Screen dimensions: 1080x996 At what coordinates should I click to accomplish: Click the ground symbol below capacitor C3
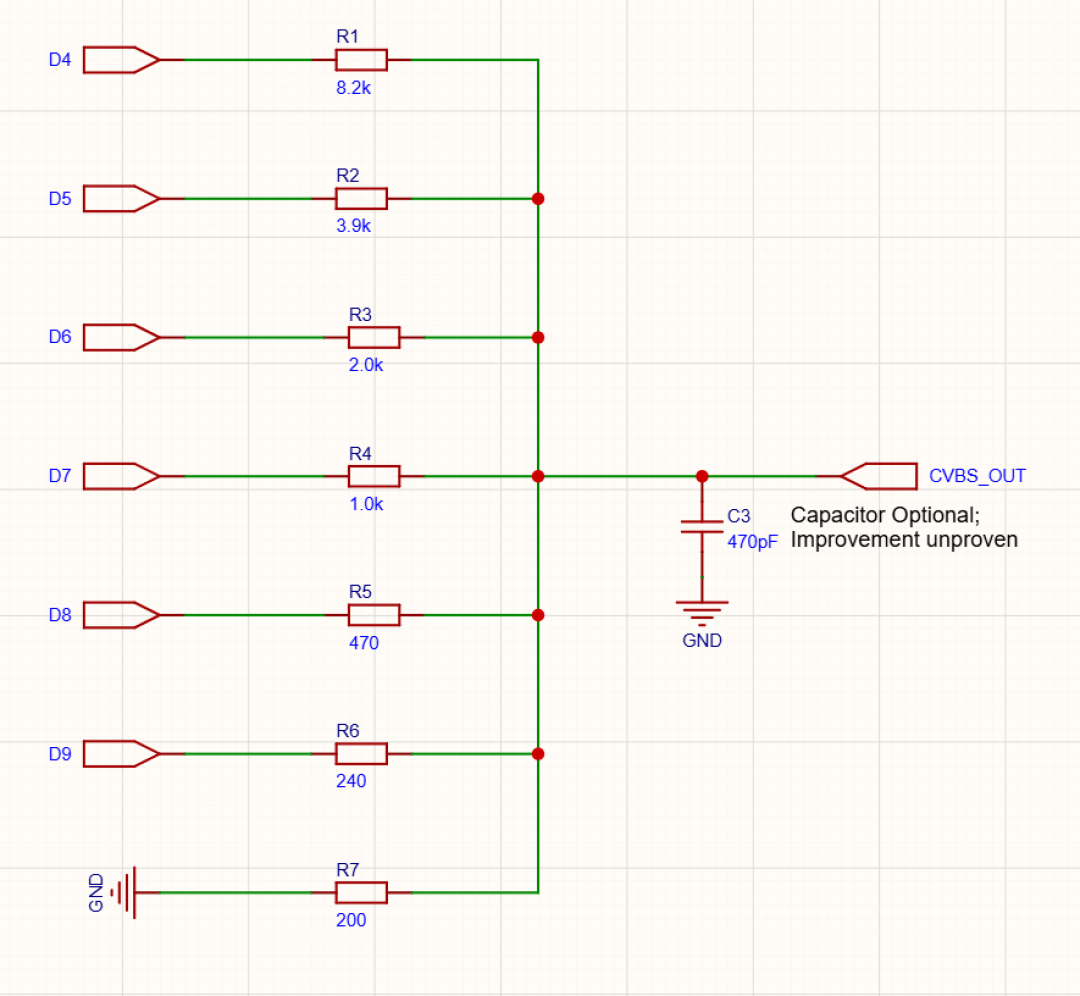(x=702, y=613)
